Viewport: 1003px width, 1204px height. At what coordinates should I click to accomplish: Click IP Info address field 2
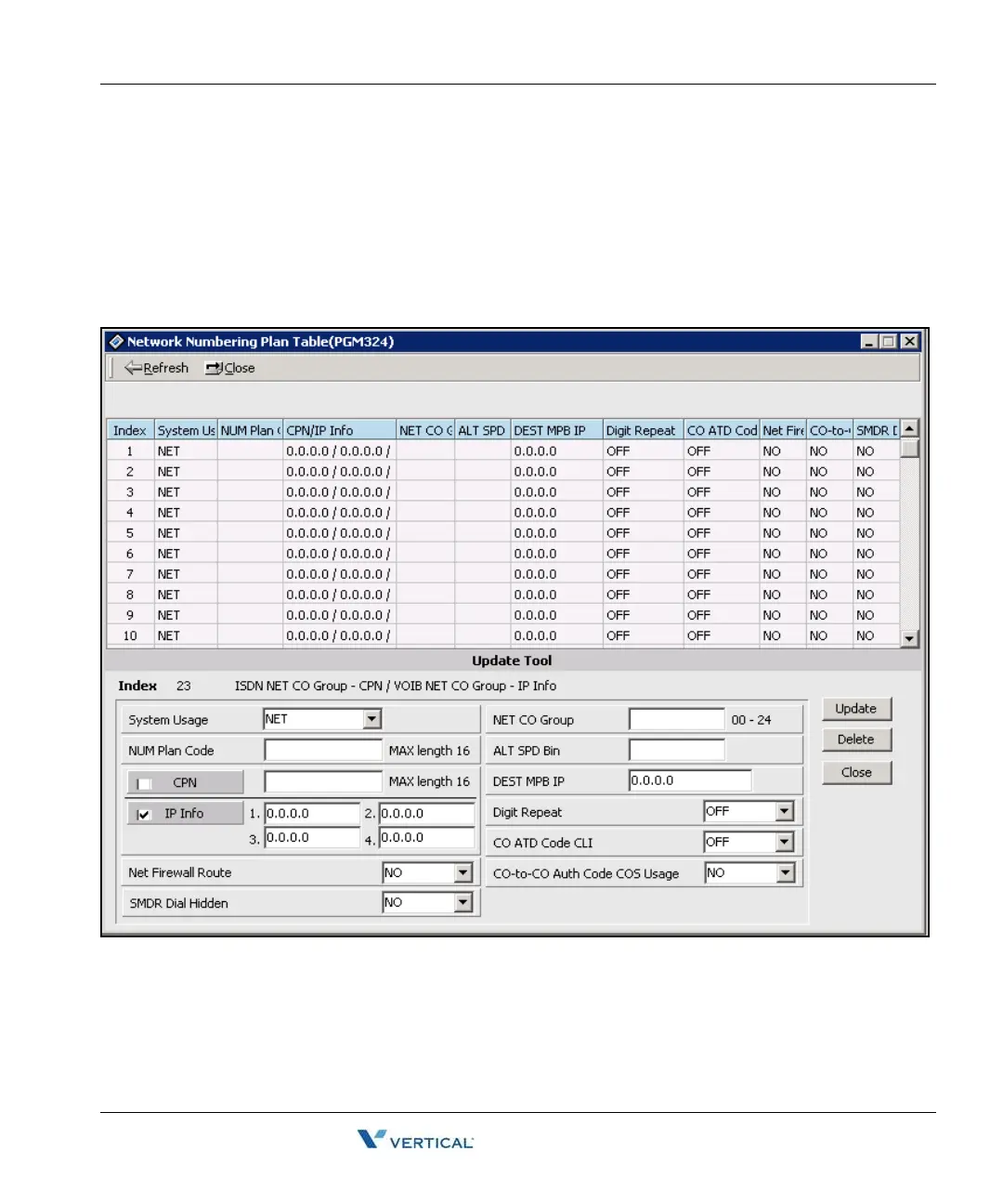(427, 813)
